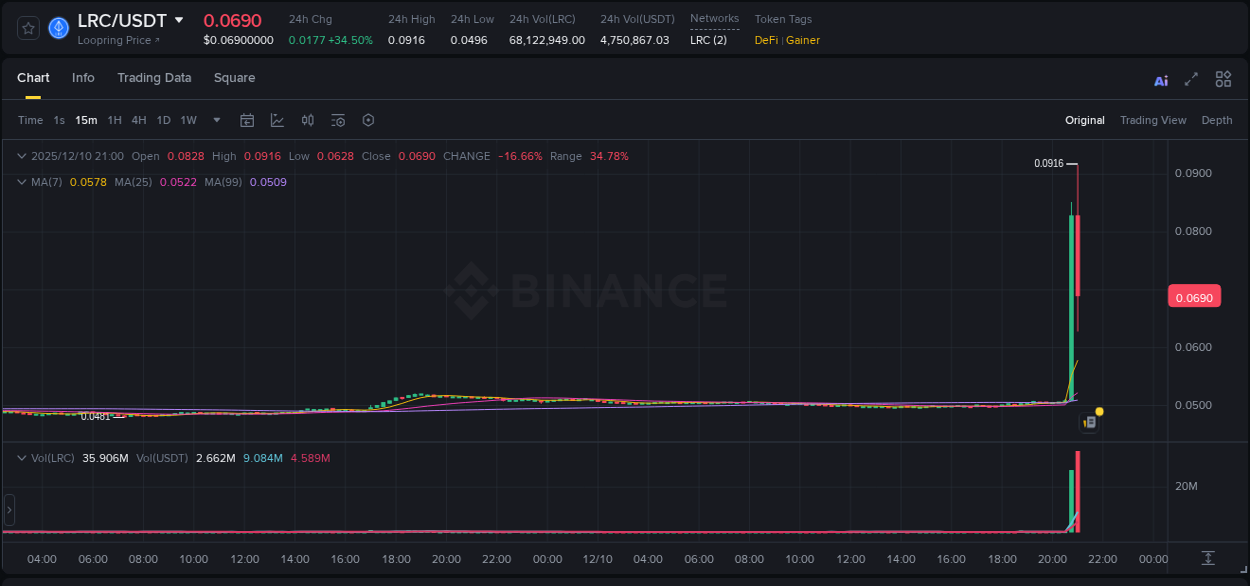Screen dimensions: 1250x586
Task: Open the LRC/USDT pair selector dropdown
Action: tap(179, 19)
